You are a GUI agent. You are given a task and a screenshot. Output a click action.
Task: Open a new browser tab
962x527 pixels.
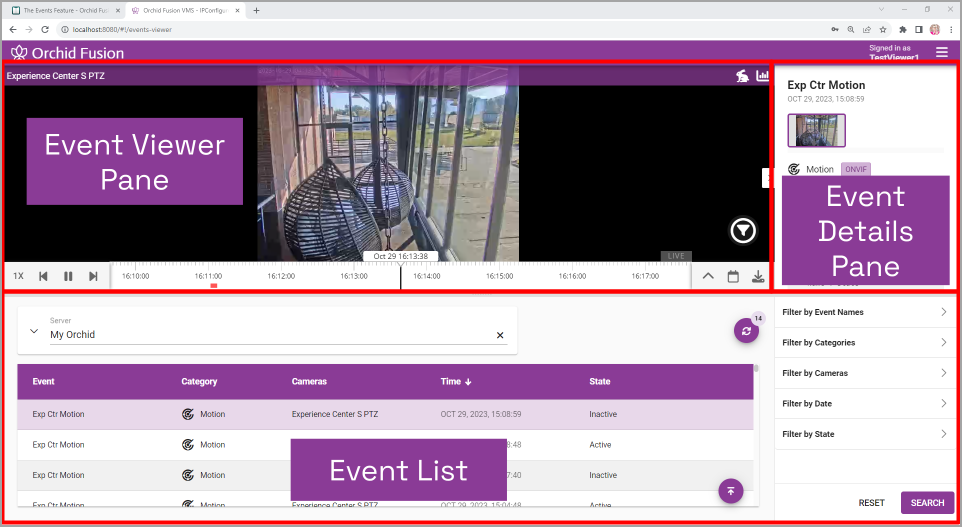256,10
